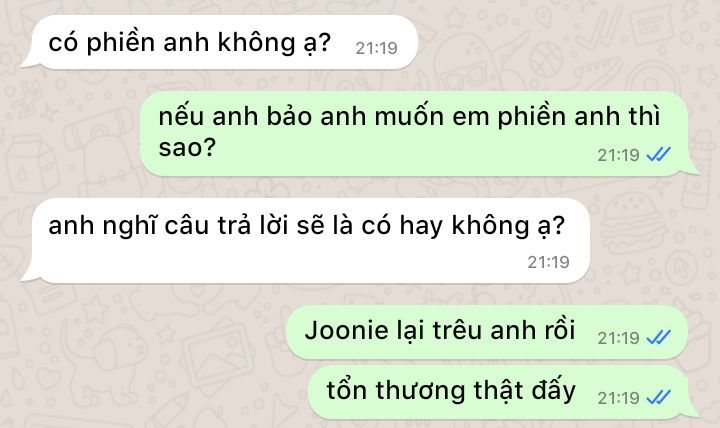Tap the 21:19 timestamp in the "sao?" bubble
The width and height of the screenshot is (720, 428).
coord(618,155)
